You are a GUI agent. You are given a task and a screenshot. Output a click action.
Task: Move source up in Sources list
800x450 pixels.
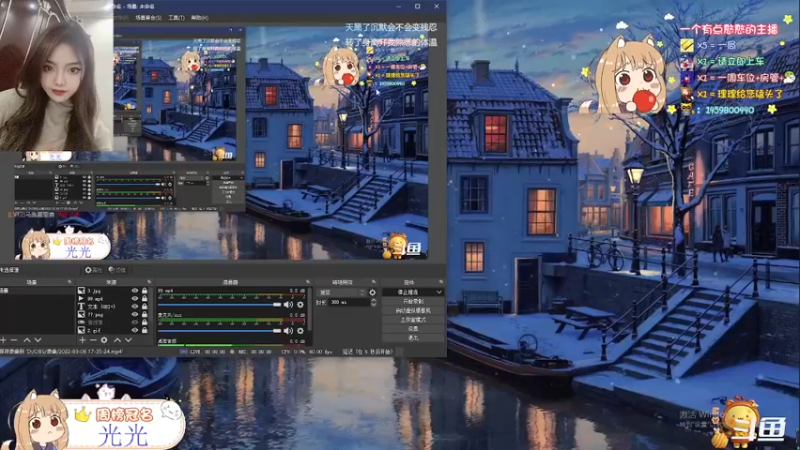[117, 340]
